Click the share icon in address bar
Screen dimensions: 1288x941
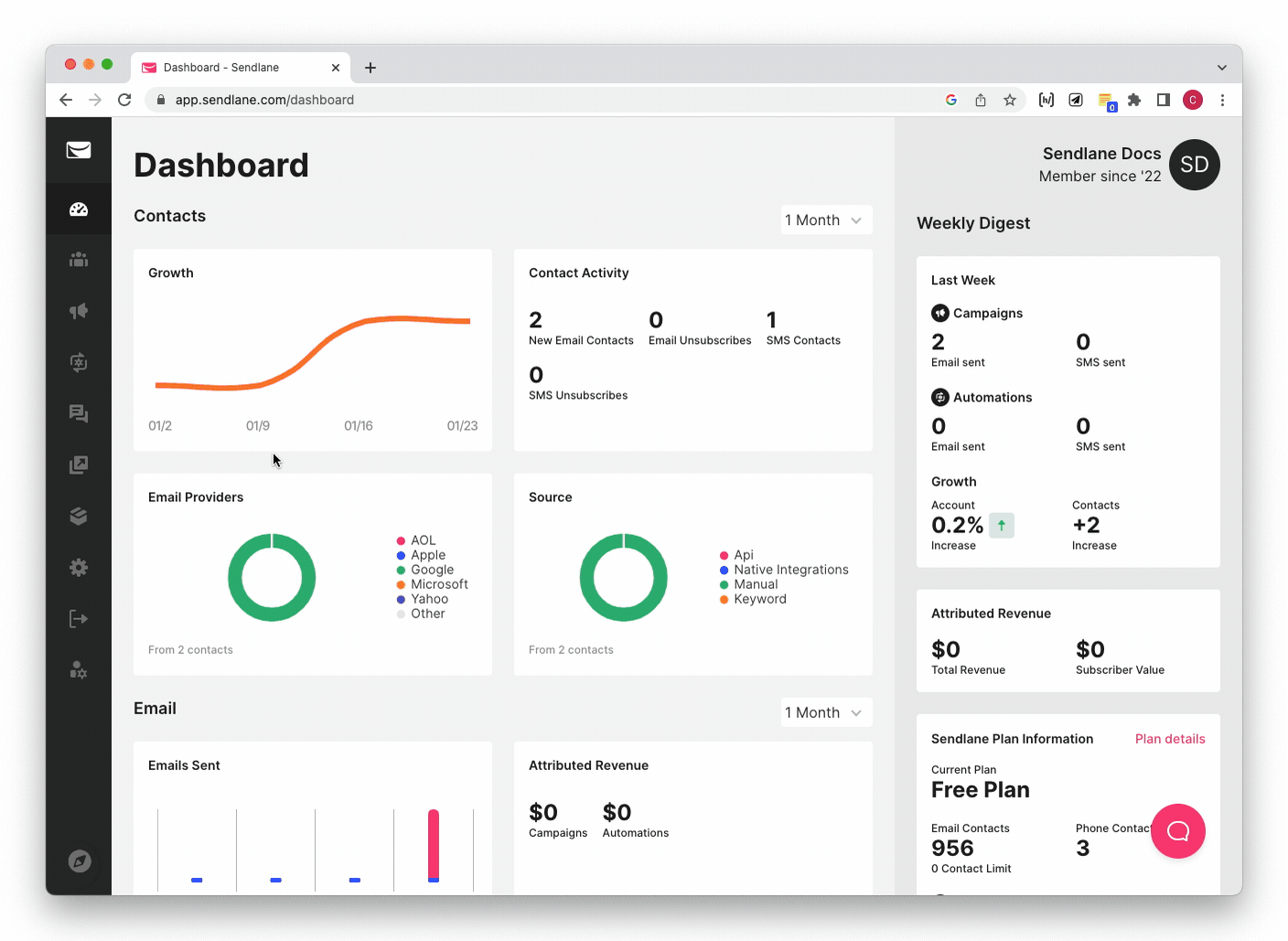click(x=981, y=100)
